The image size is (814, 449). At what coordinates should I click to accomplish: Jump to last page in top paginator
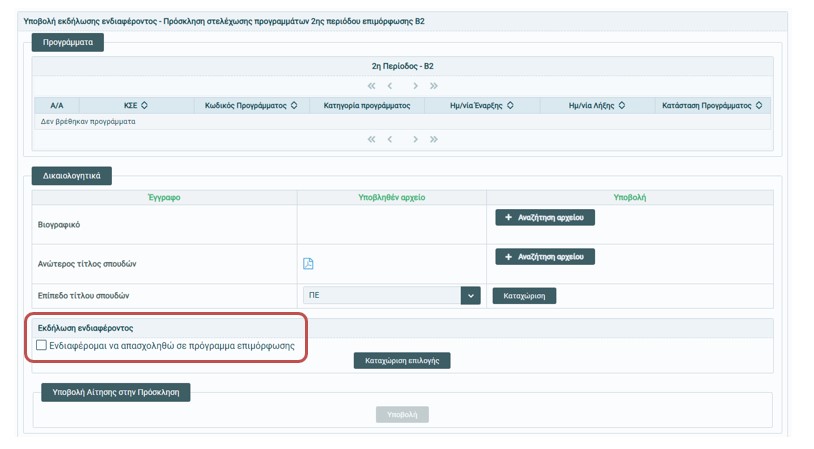click(x=433, y=86)
